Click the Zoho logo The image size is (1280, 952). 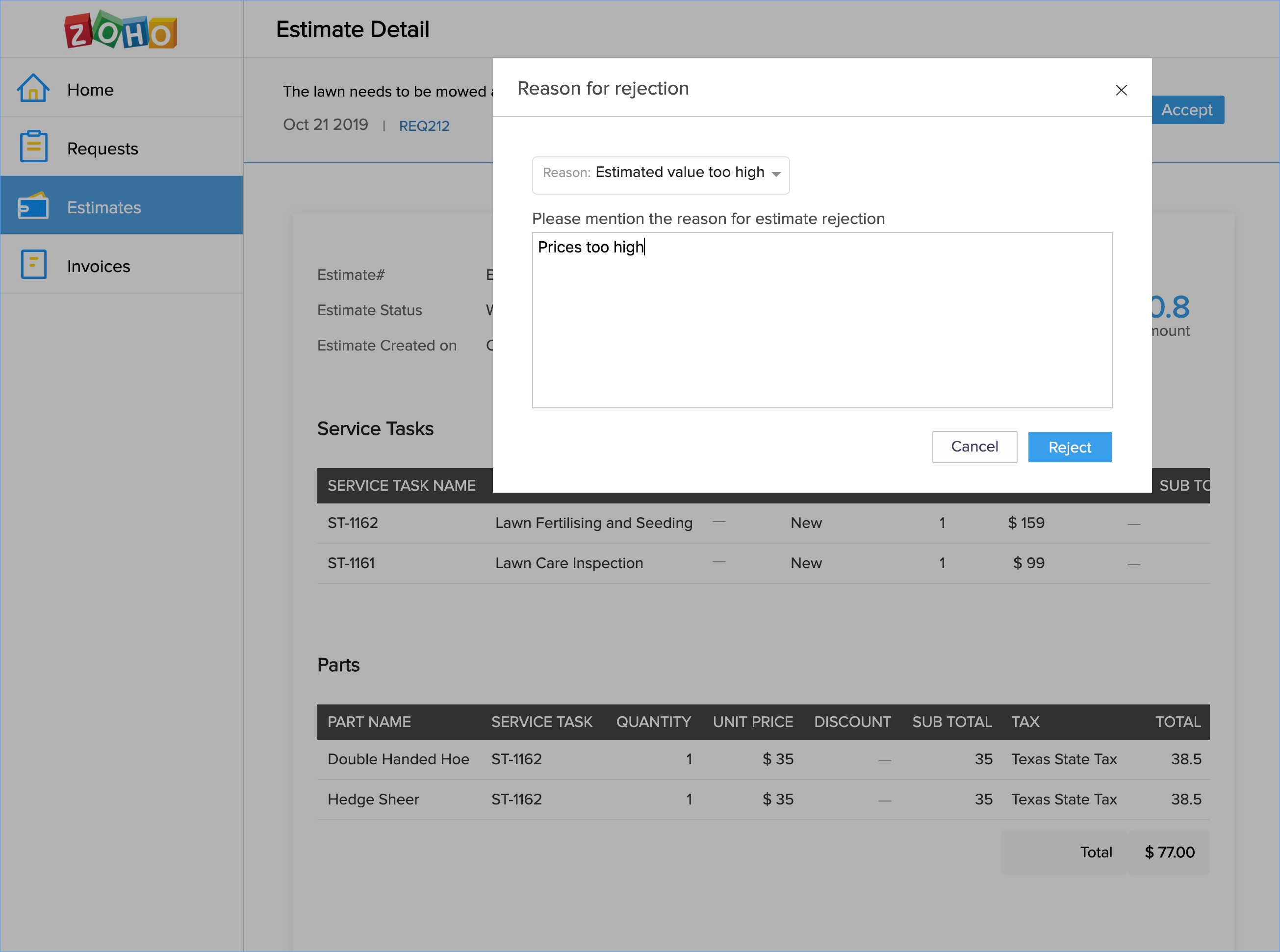[121, 30]
